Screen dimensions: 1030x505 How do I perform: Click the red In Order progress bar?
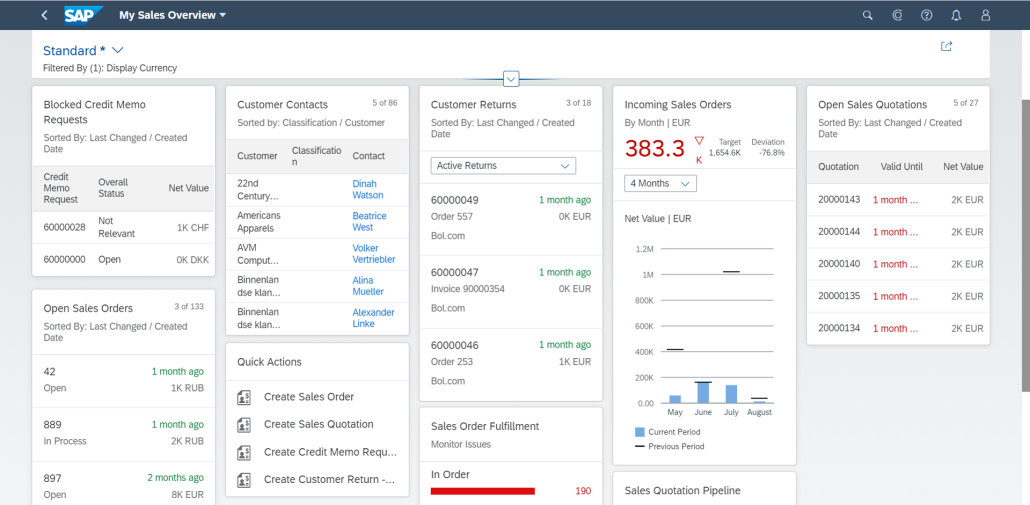tap(483, 491)
